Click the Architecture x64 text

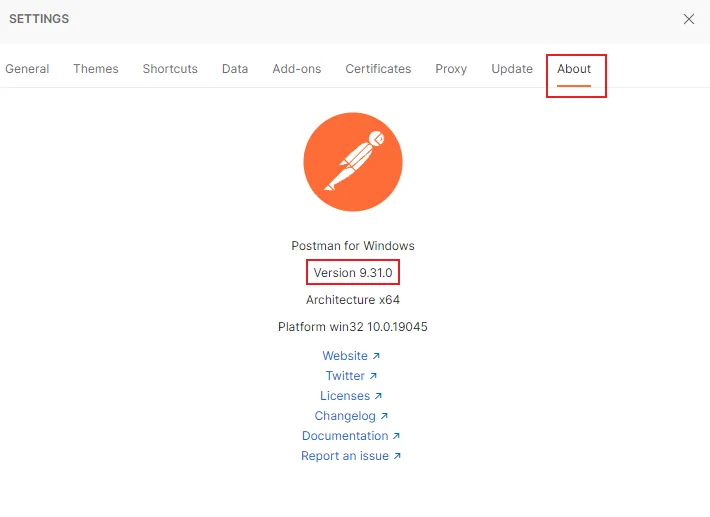click(x=353, y=300)
